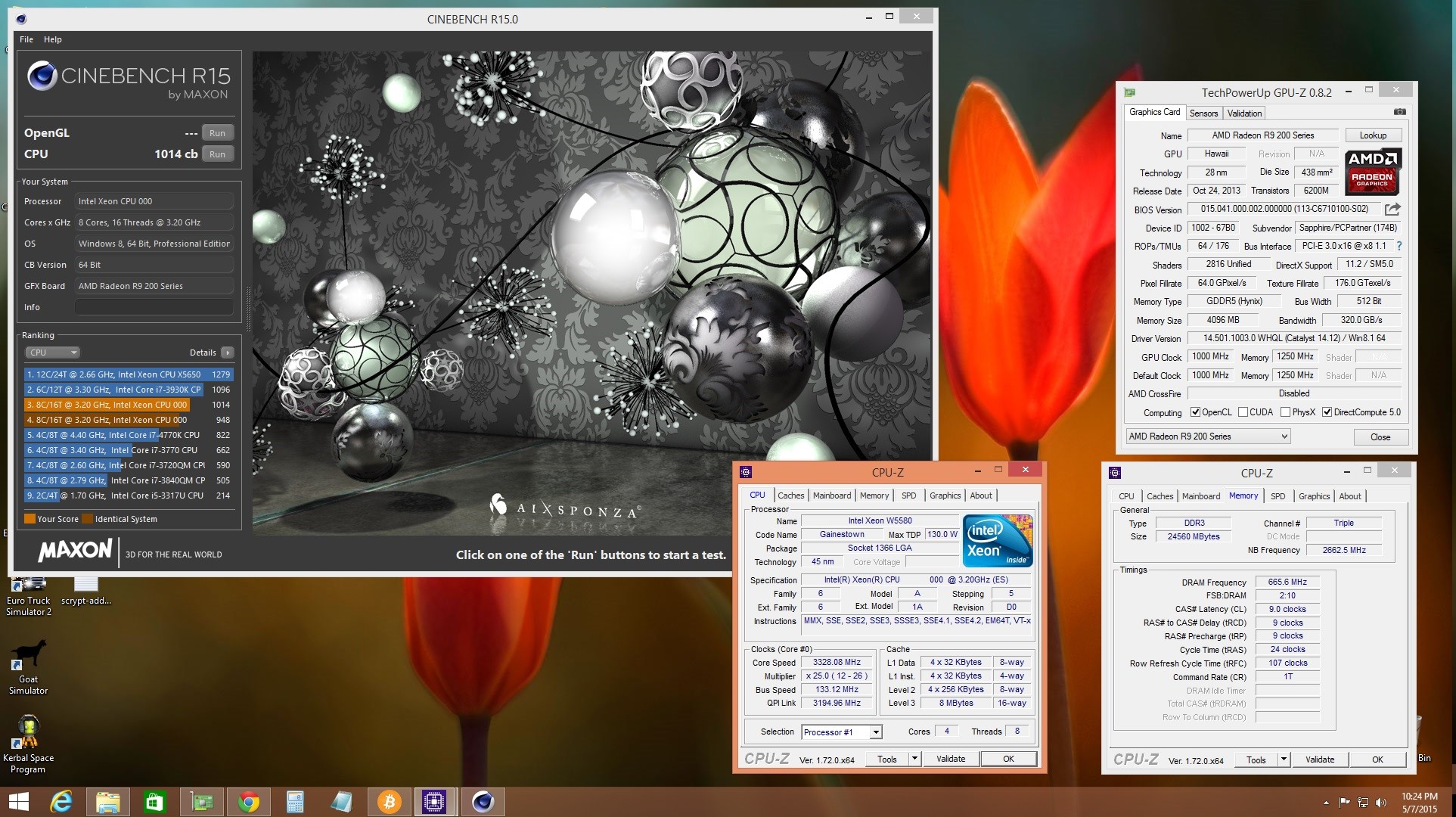This screenshot has height=817, width=1456.
Task: Click Validate in the left CPU-Z window
Action: 951,759
